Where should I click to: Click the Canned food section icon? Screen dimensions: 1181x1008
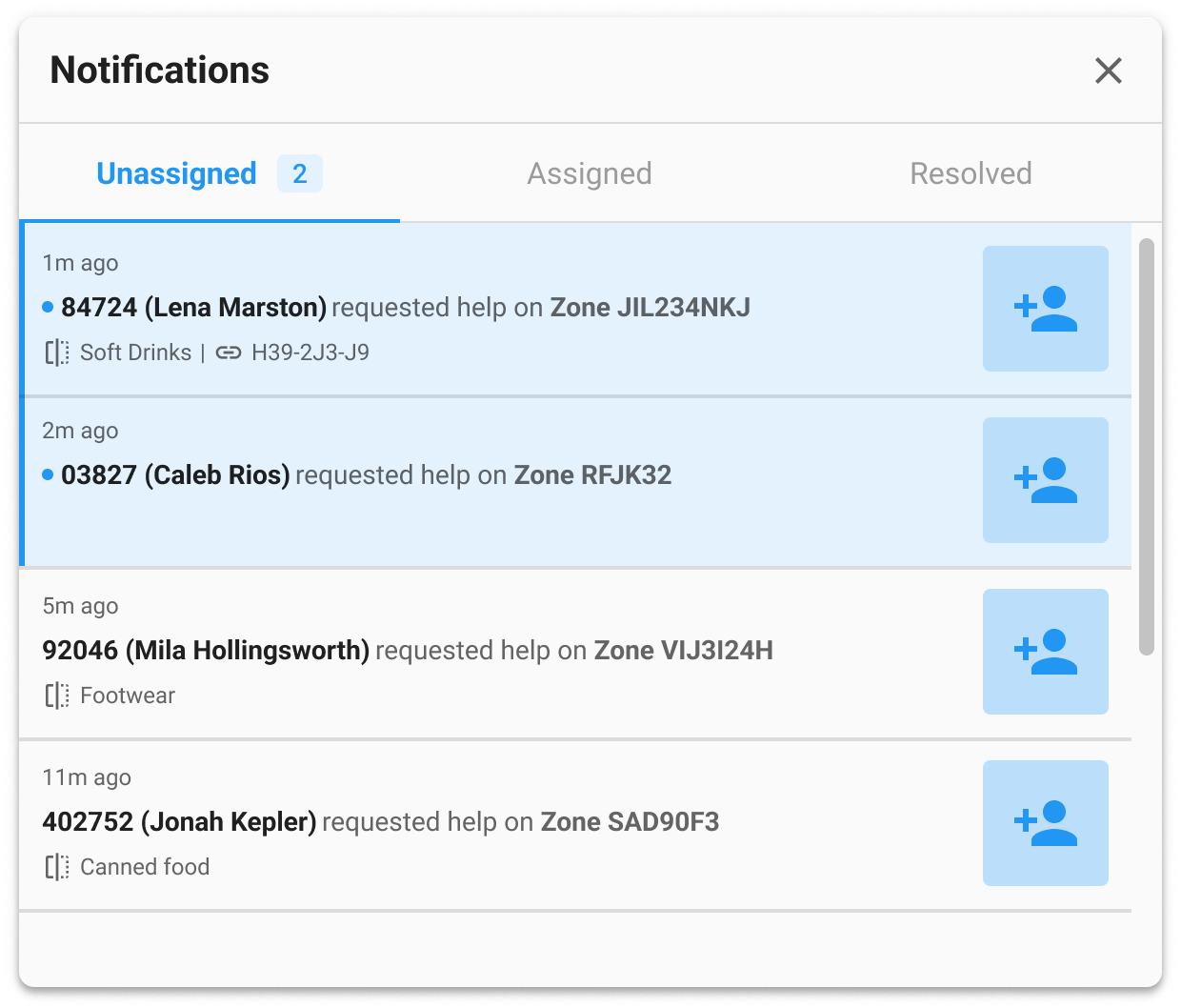point(57,867)
